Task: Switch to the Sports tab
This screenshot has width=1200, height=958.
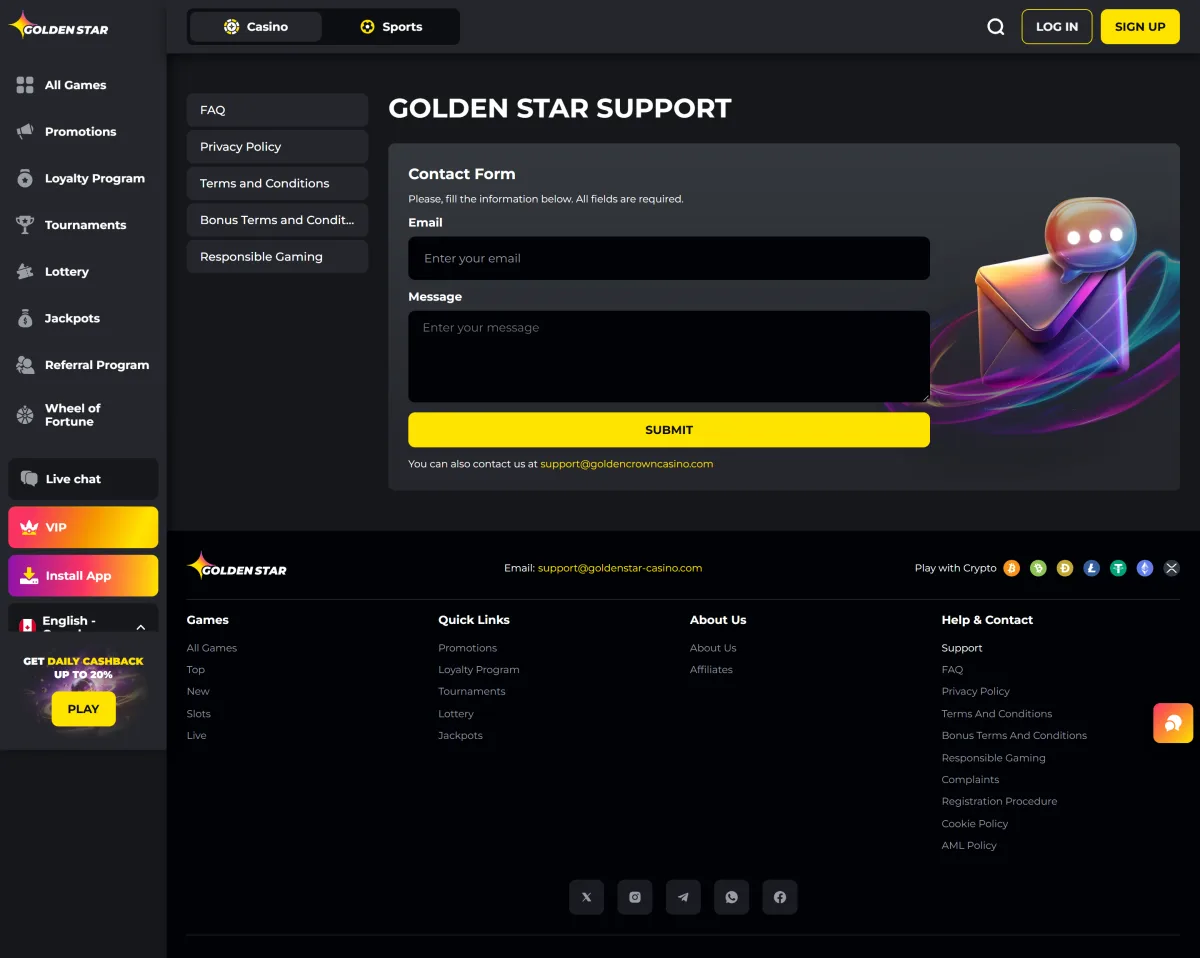Action: point(391,27)
